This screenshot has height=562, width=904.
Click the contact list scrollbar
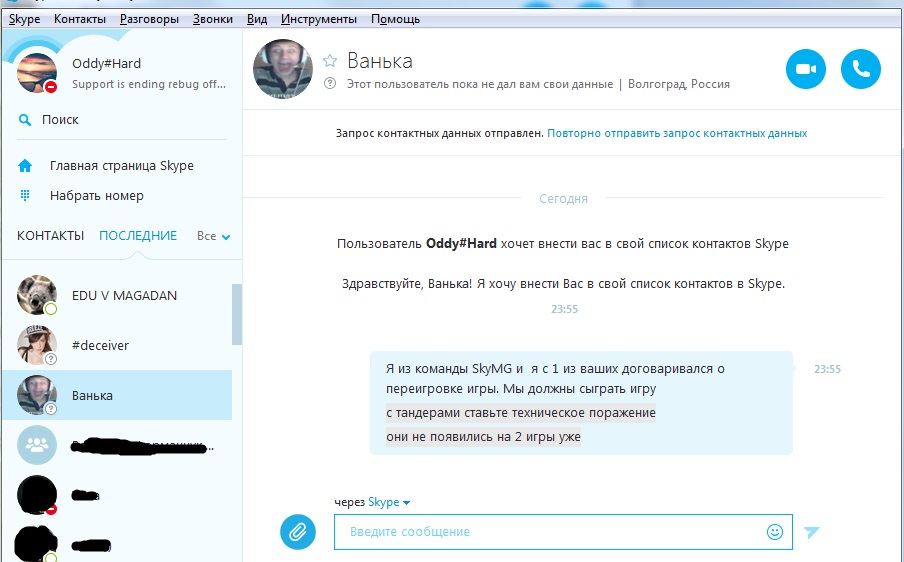237,314
